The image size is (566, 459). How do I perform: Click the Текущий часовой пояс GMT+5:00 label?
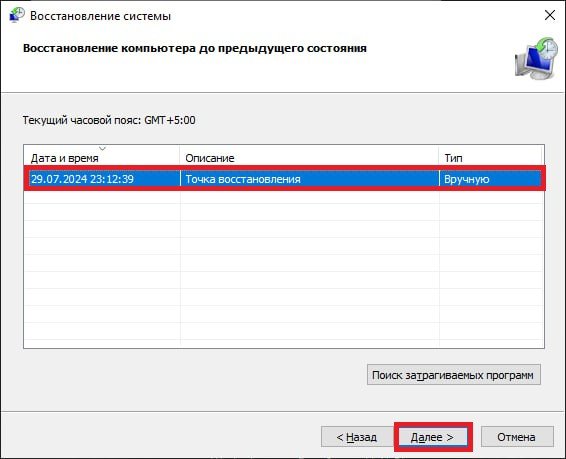point(109,120)
